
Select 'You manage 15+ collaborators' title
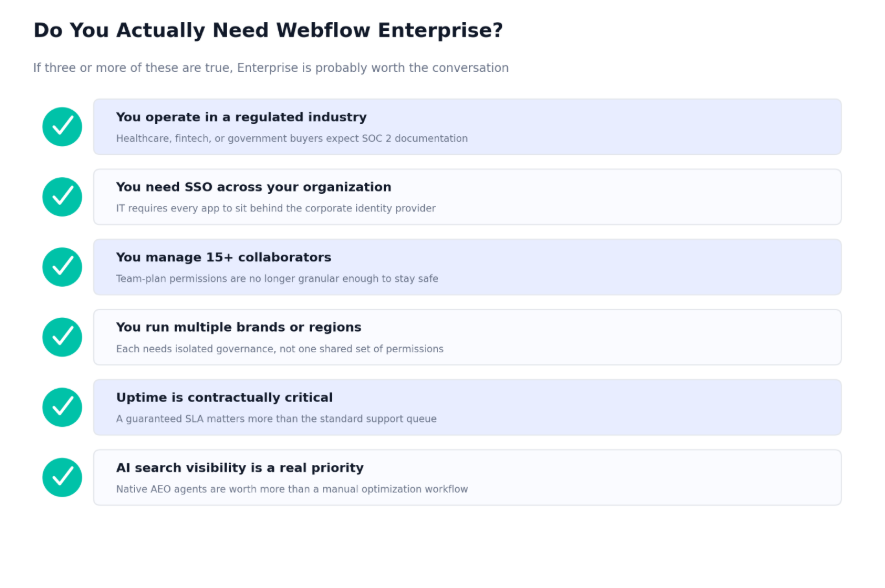tap(224, 257)
